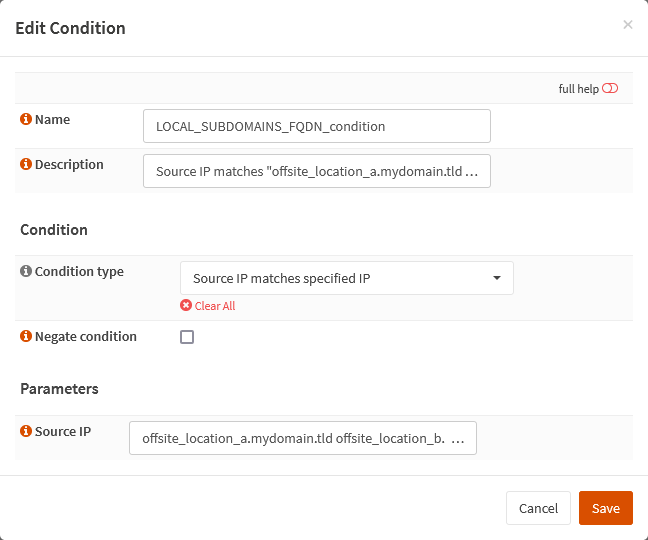
Task: Enable the Negate condition checkbox
Action: click(x=187, y=337)
